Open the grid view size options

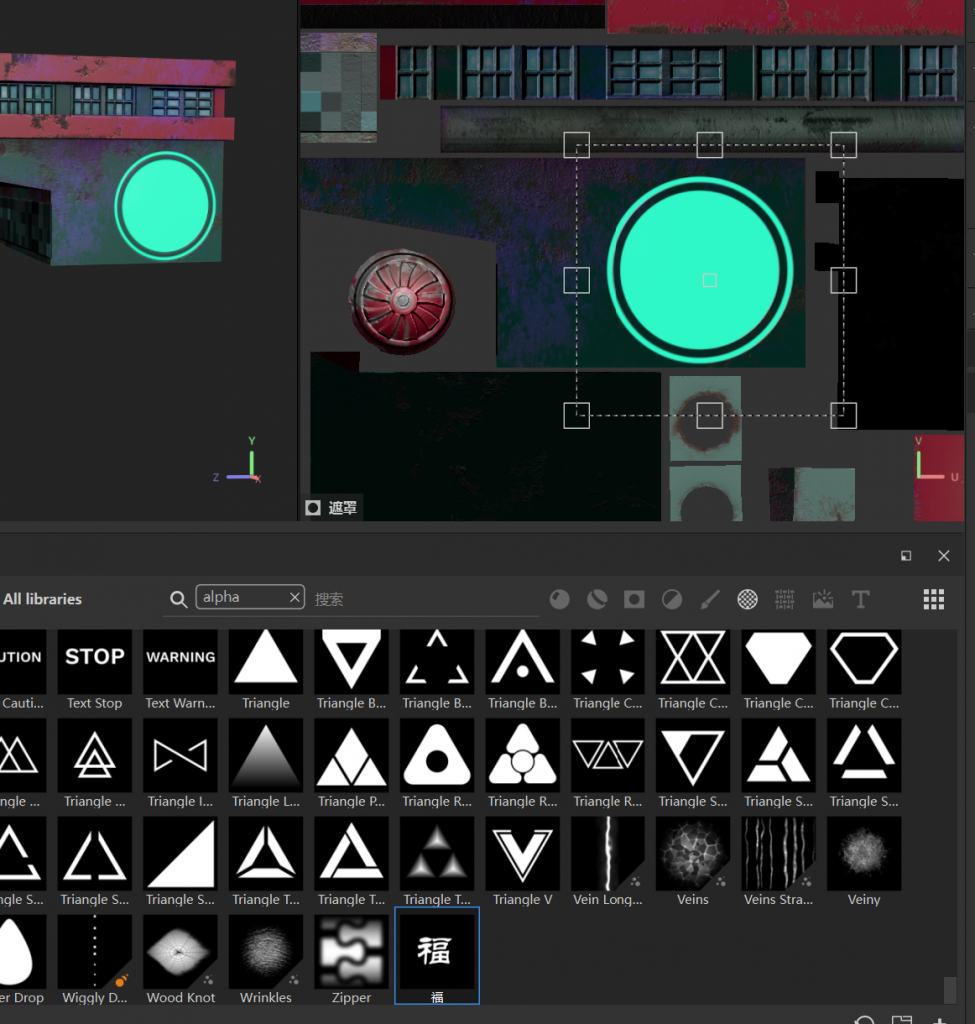click(933, 599)
